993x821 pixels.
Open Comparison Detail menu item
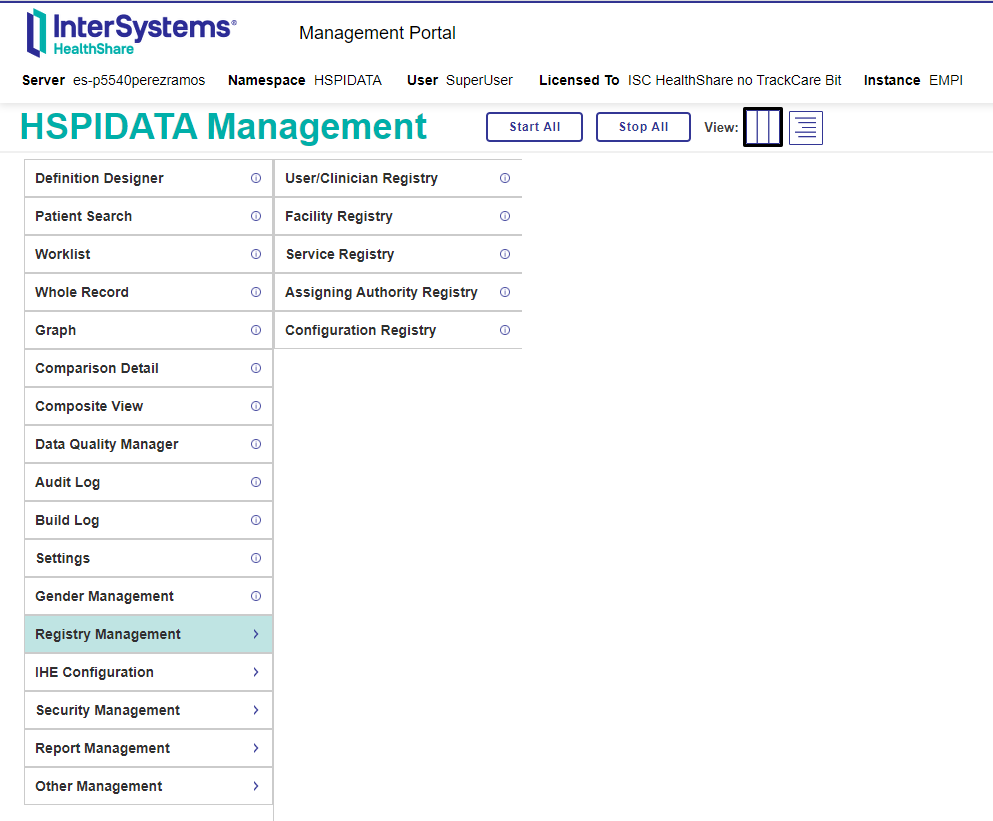point(148,368)
